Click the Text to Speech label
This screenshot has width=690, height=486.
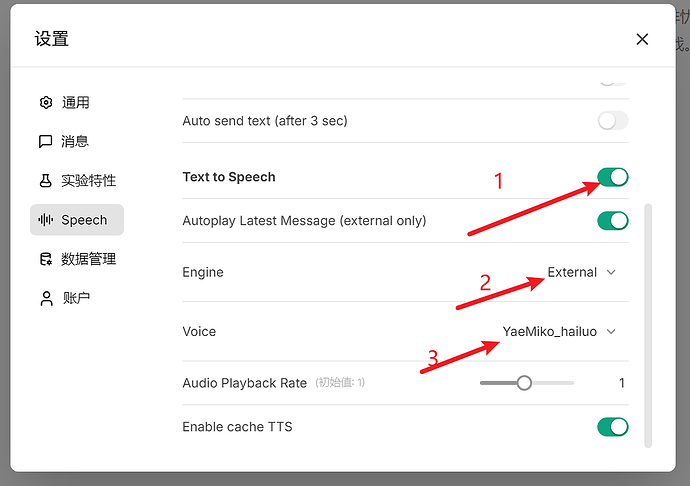(229, 177)
